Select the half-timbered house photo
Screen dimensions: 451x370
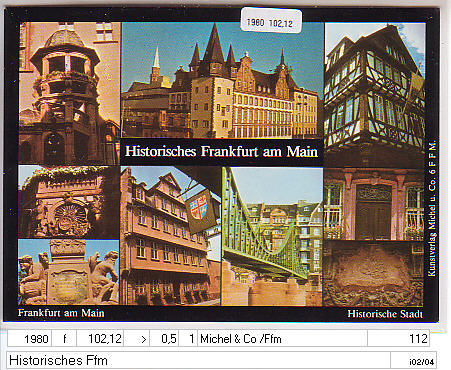375,95
